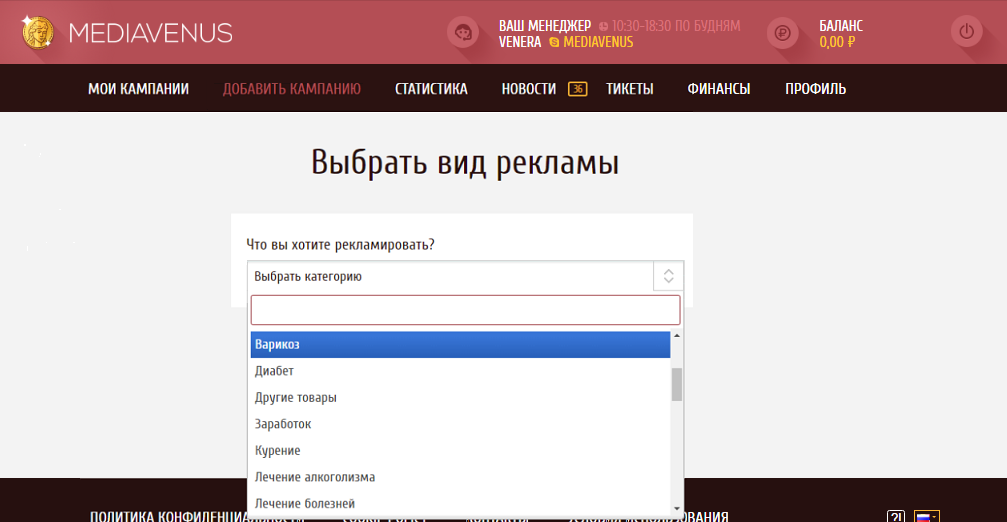Image resolution: width=1007 pixels, height=522 pixels.
Task: Open the manager chat bubble icon
Action: [x=463, y=32]
